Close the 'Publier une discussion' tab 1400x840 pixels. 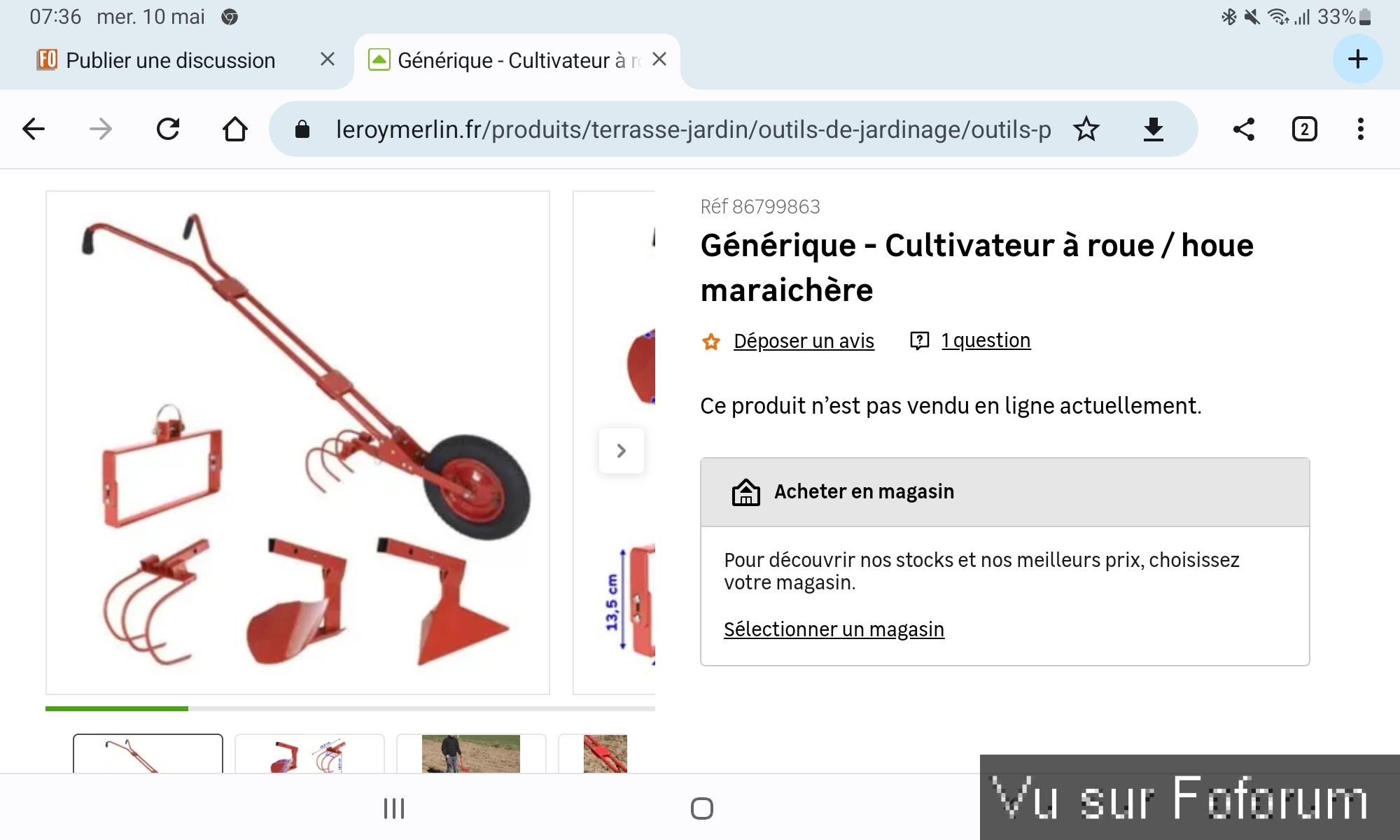pyautogui.click(x=328, y=59)
